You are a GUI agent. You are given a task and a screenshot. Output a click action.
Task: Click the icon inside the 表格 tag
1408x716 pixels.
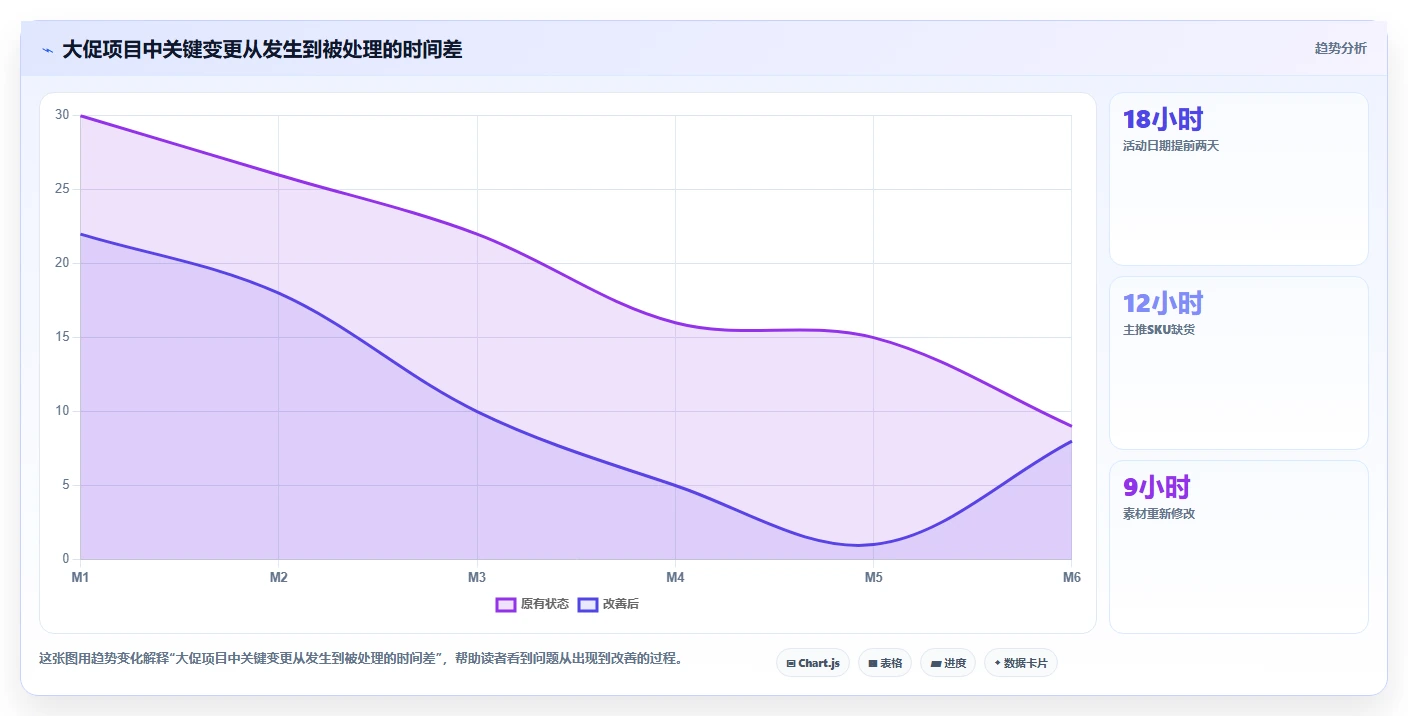[x=873, y=663]
